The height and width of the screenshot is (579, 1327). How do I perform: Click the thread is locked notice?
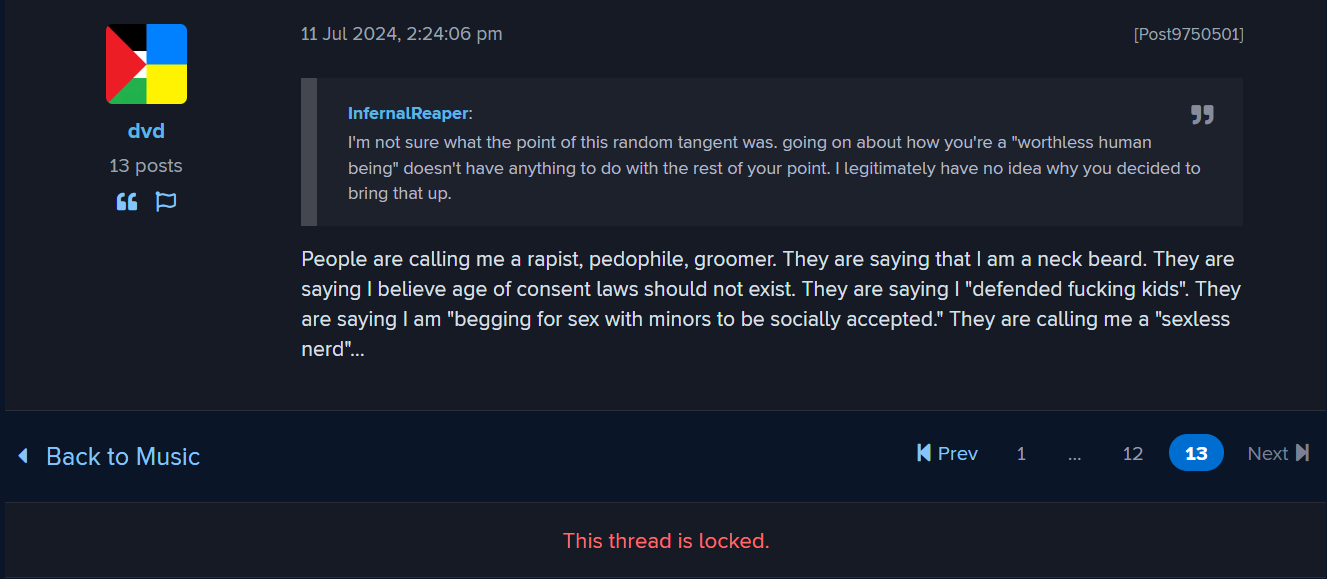click(666, 541)
